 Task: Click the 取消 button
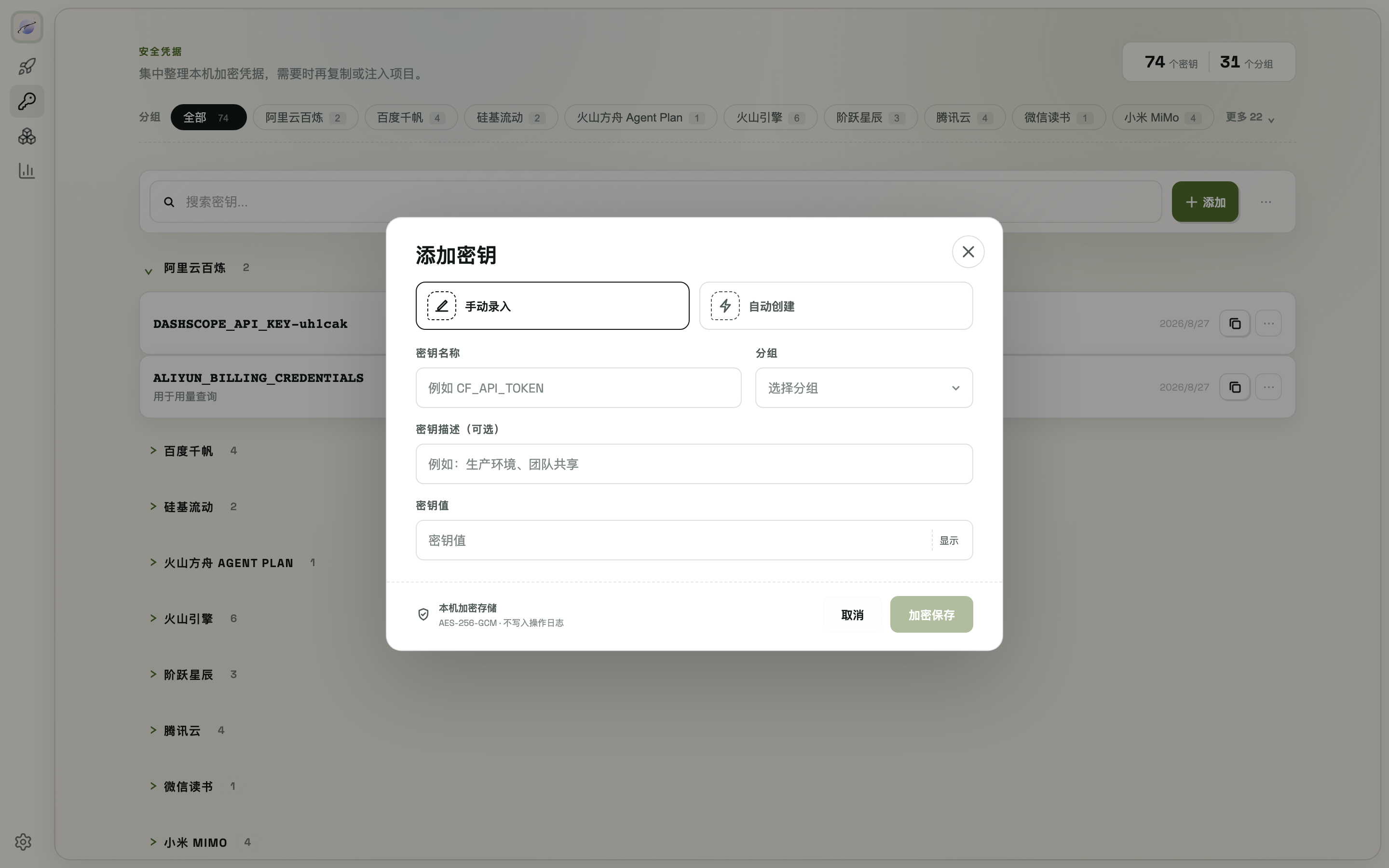point(852,615)
